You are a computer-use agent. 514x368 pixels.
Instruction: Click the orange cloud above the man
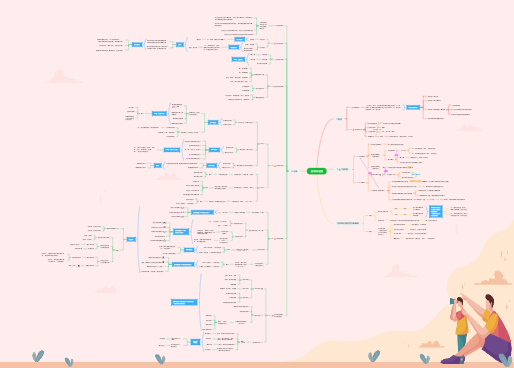point(493,278)
